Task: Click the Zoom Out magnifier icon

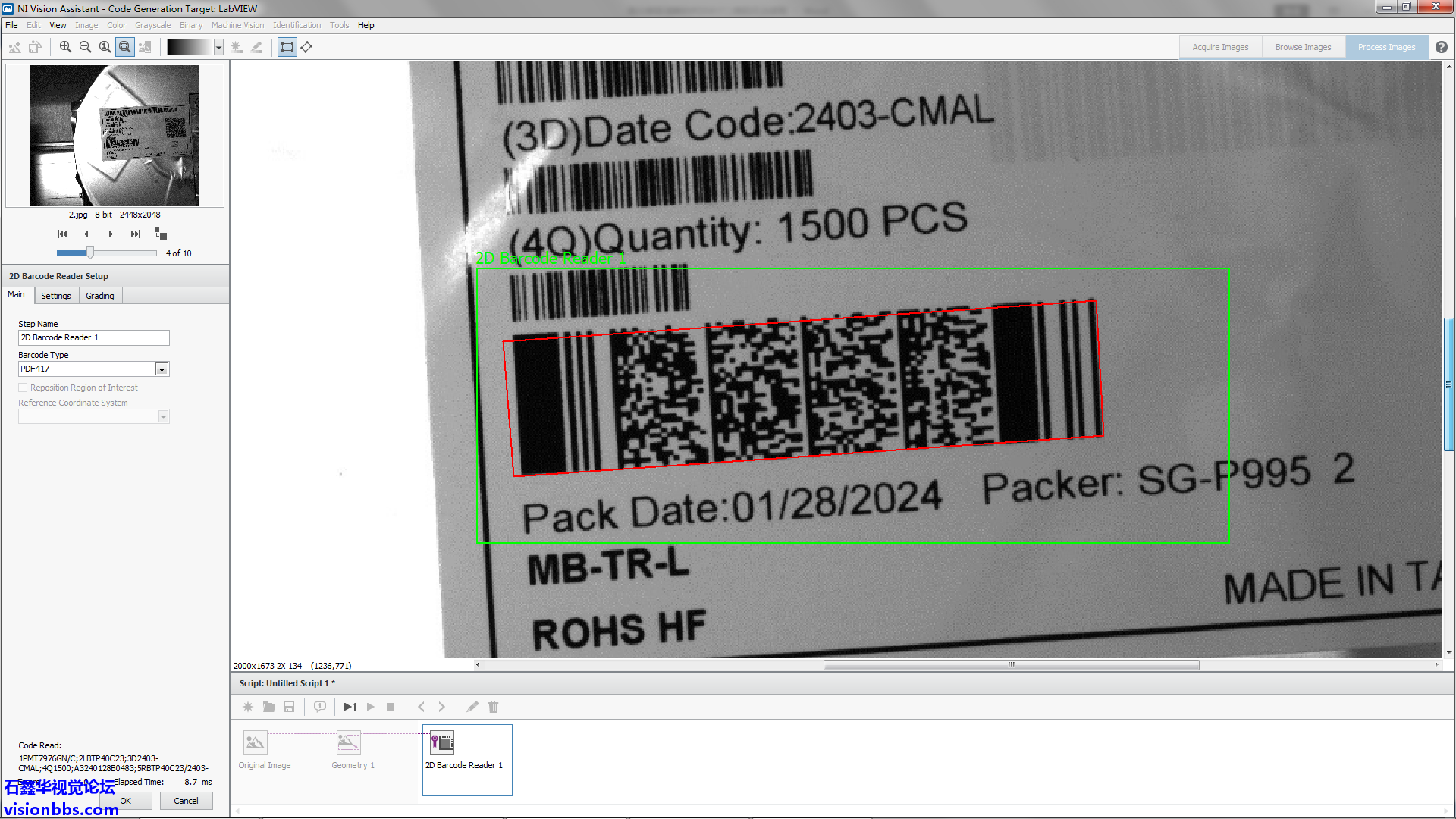Action: [85, 47]
